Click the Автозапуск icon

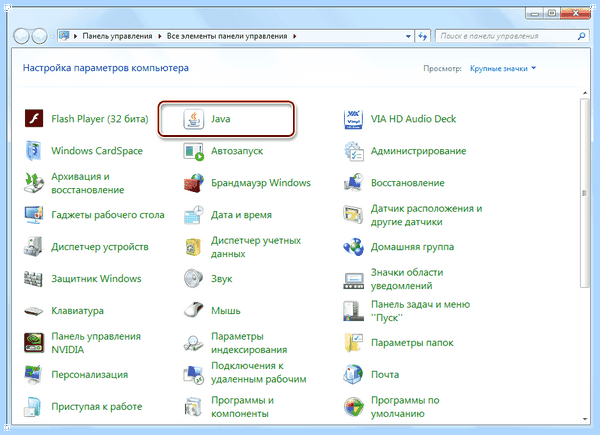click(194, 151)
